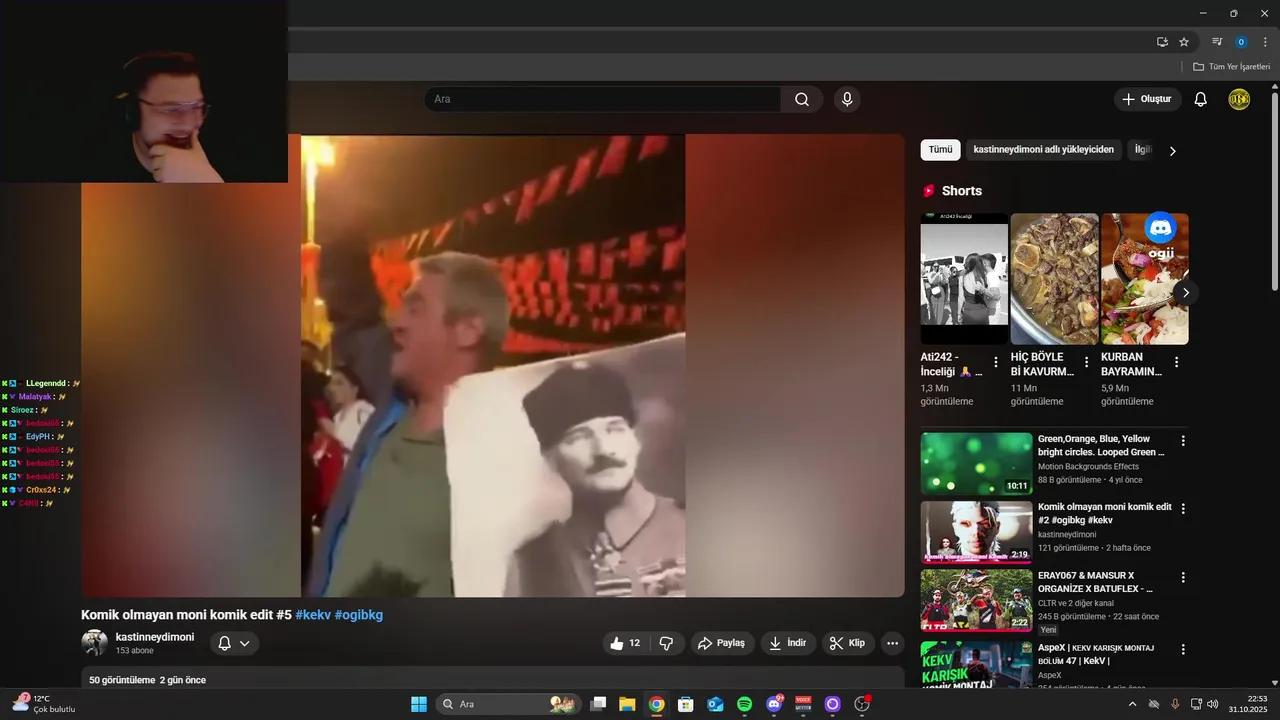Click the #kekv hashtag link

point(313,615)
